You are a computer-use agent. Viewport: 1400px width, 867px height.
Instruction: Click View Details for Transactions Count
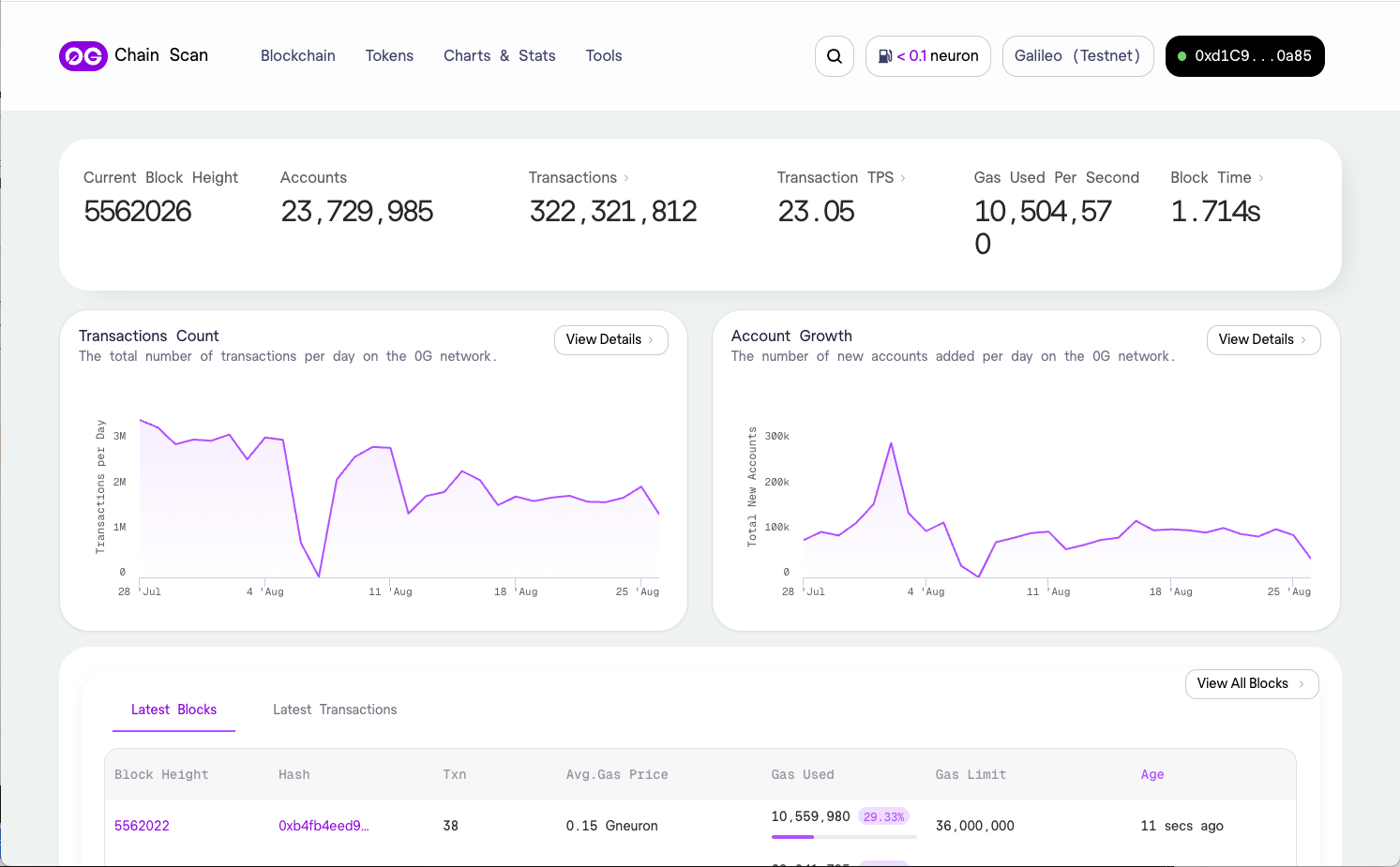coord(610,339)
